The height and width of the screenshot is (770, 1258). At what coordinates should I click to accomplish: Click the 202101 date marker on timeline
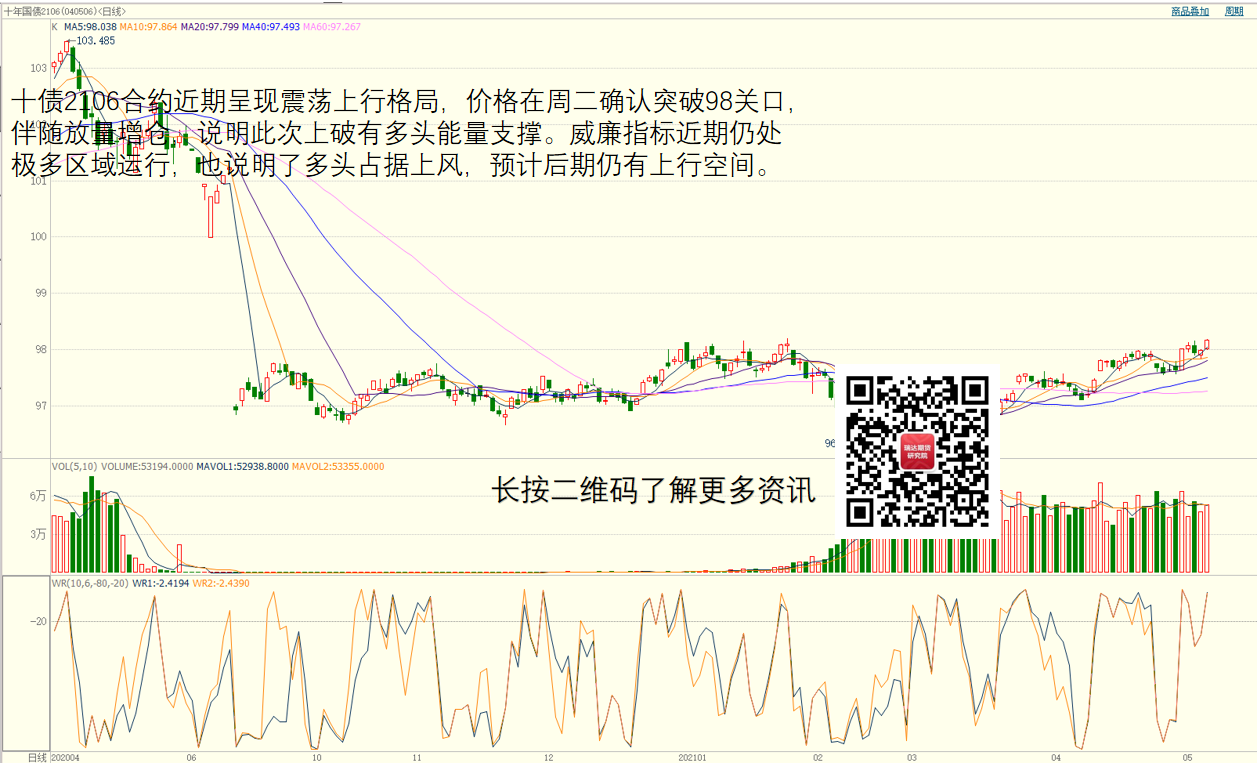[693, 758]
